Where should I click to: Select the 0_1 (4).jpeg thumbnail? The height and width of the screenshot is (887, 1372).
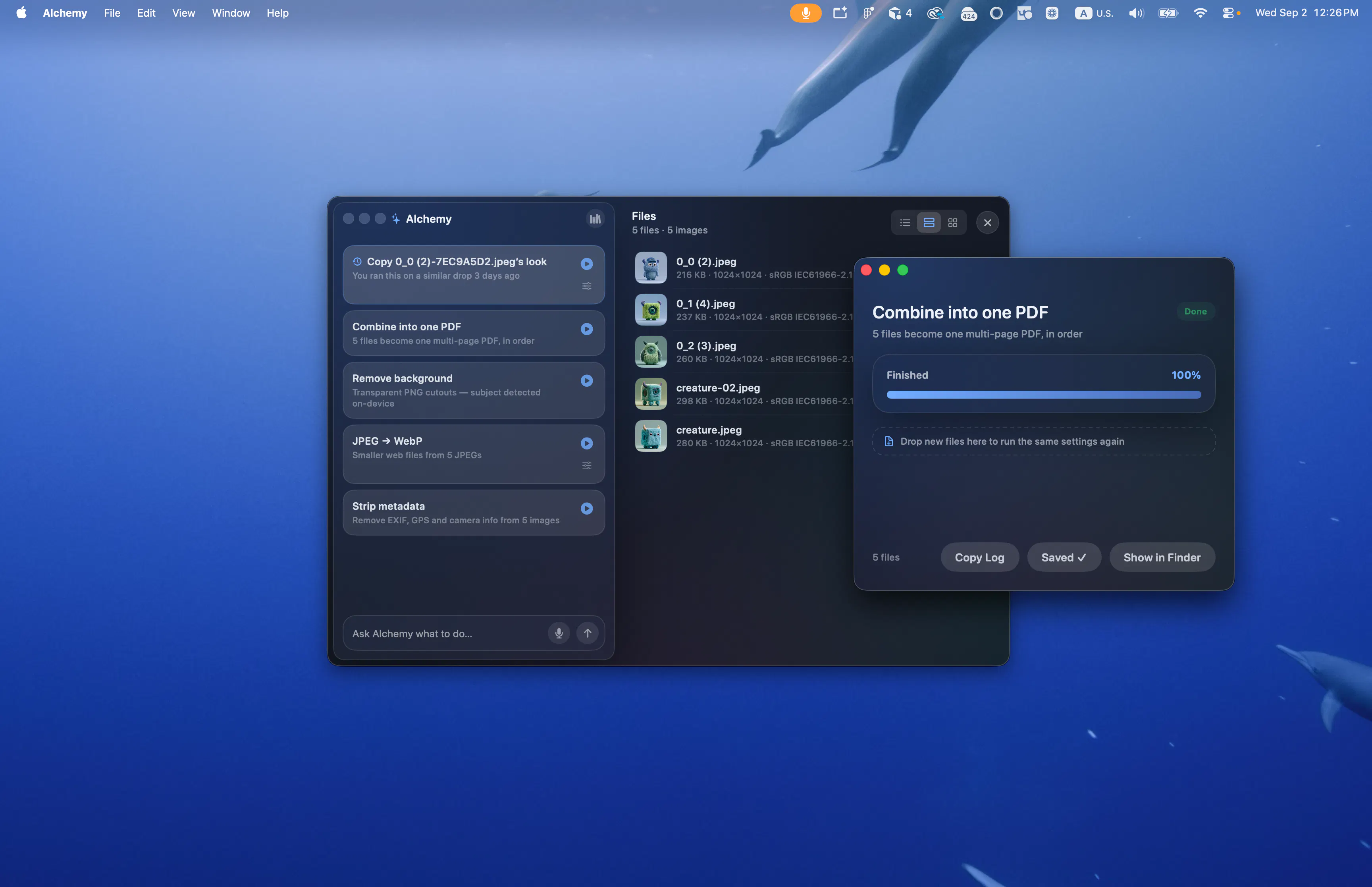[x=651, y=310]
